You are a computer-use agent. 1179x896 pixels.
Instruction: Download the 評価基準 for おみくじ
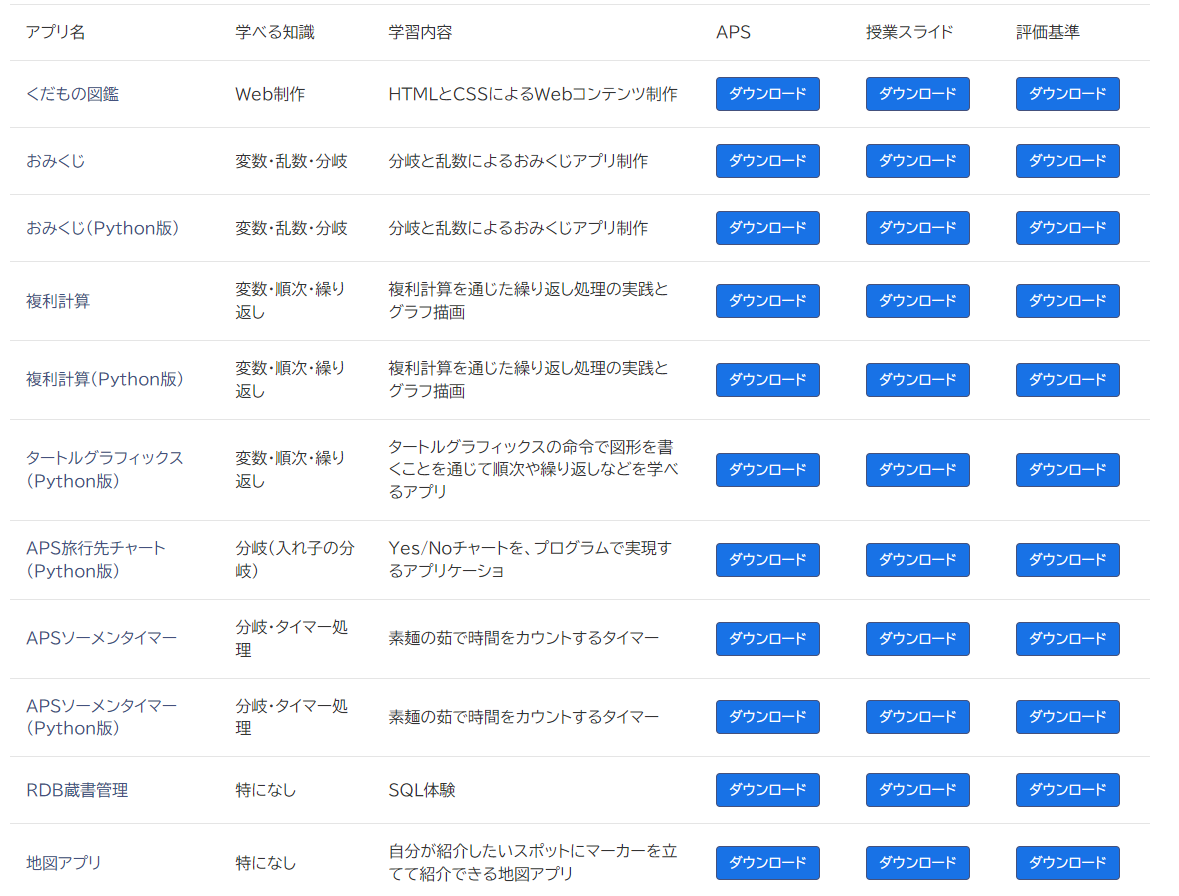click(1067, 160)
